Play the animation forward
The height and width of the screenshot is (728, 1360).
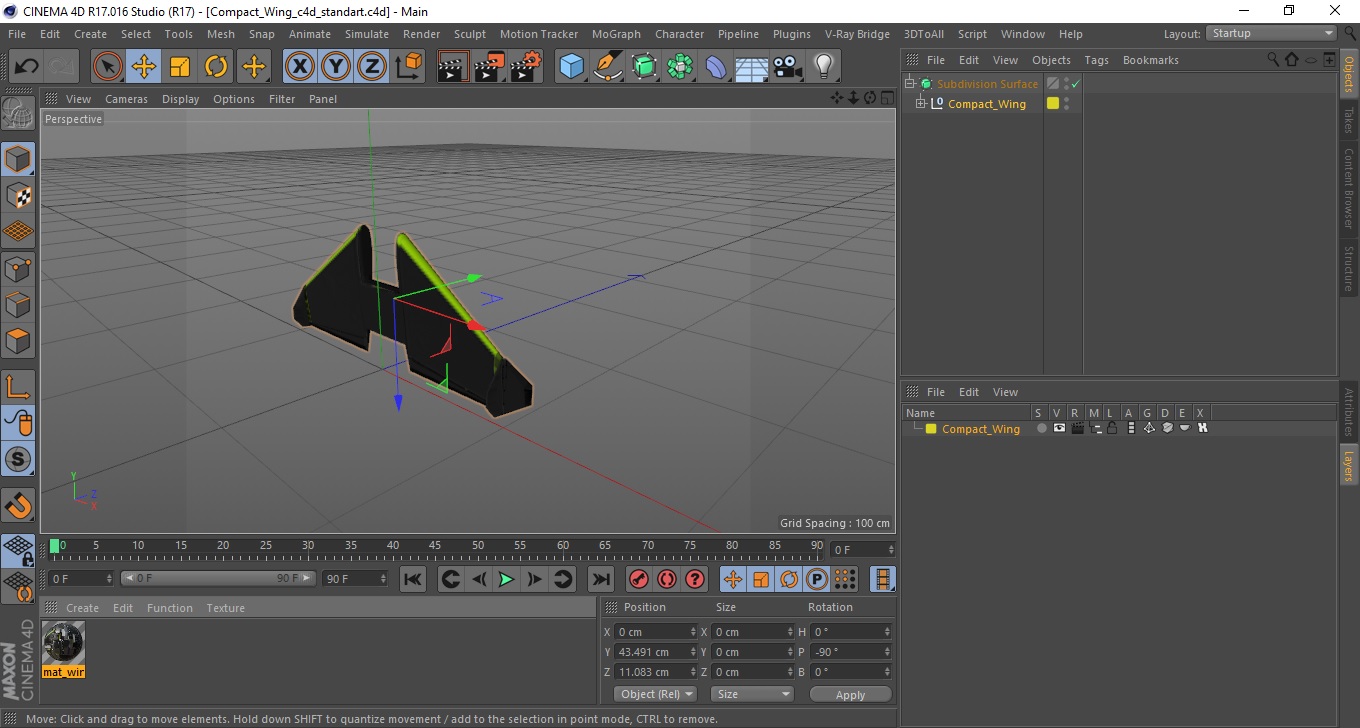pos(506,579)
